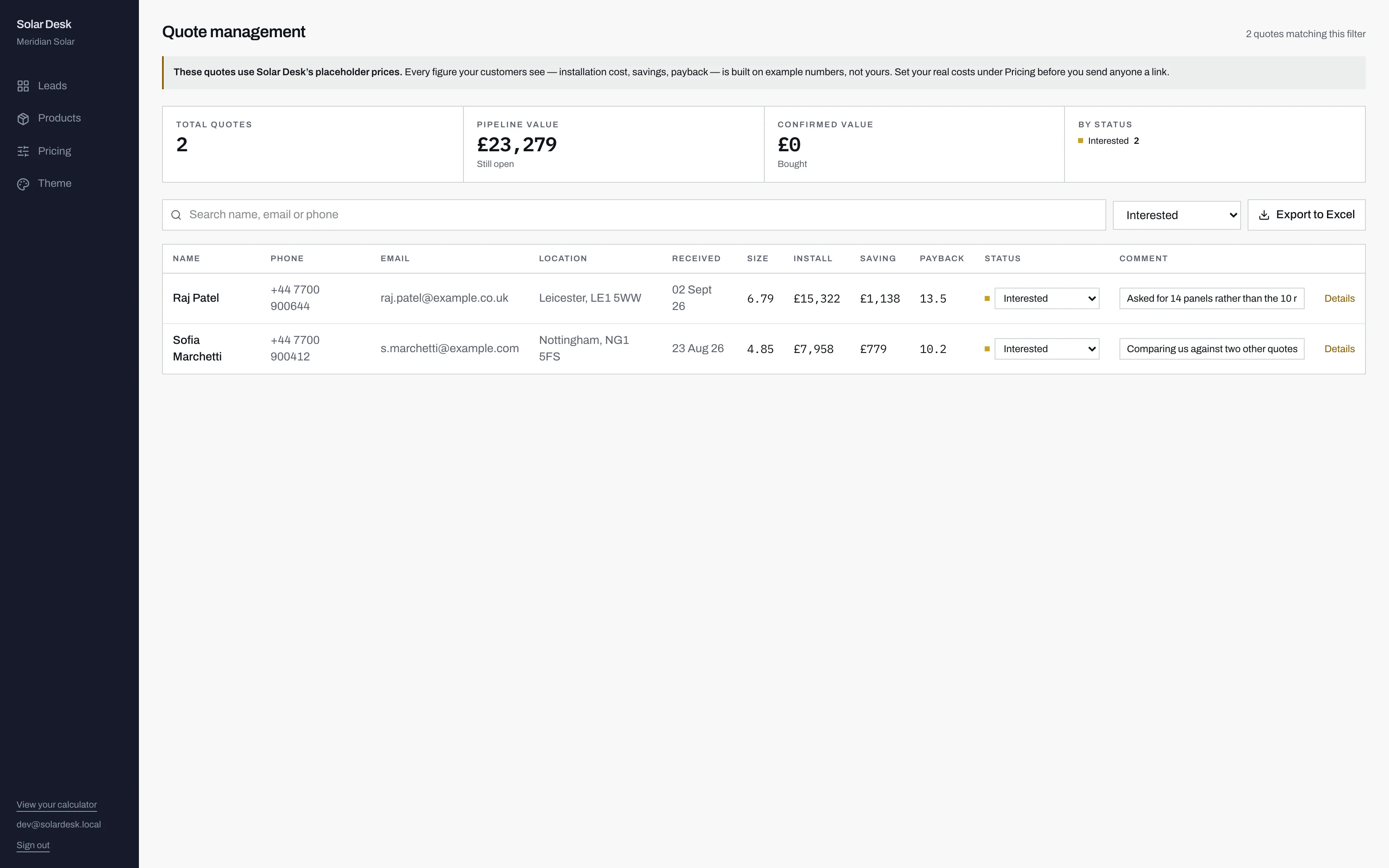Click the size value 6.79
Image resolution: width=1389 pixels, height=868 pixels.
point(761,298)
